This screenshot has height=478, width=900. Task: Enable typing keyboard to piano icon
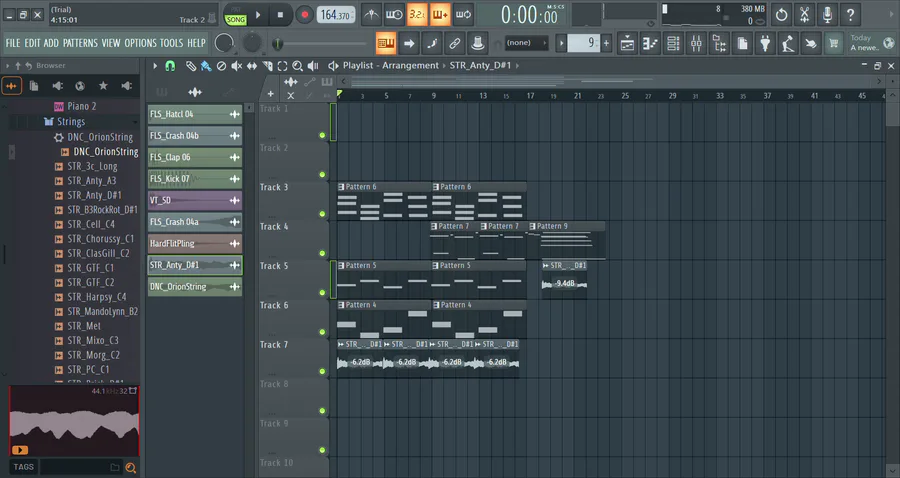[386, 43]
